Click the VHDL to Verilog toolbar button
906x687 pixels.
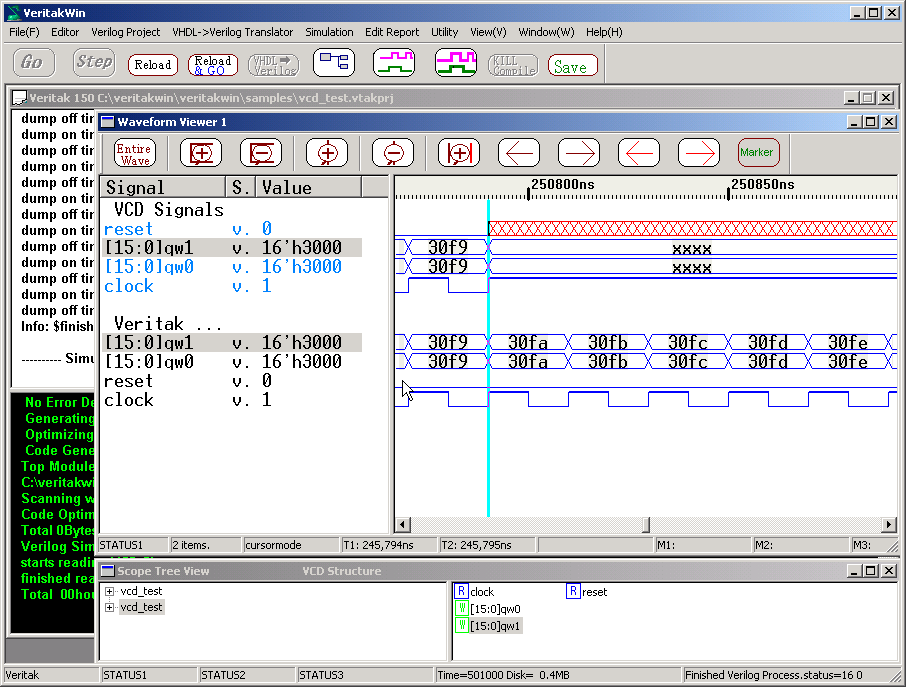click(274, 65)
